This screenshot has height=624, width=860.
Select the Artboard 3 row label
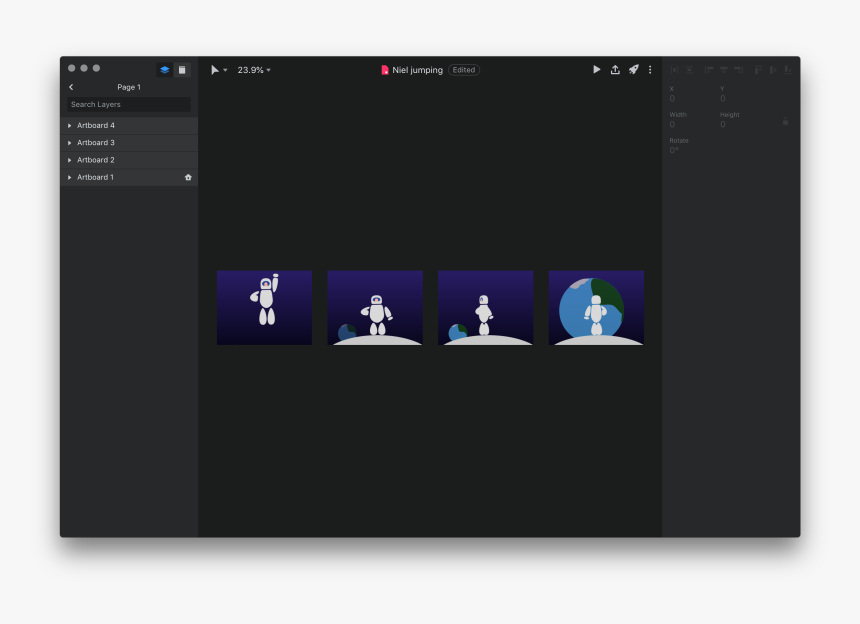point(96,143)
